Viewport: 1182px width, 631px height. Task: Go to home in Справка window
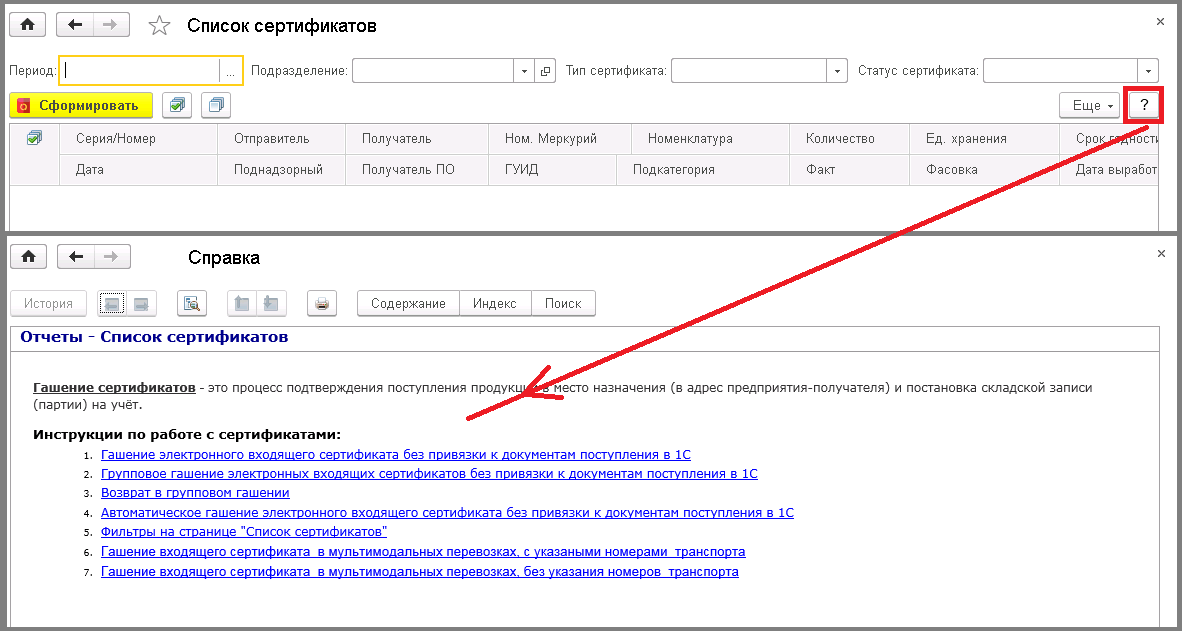coord(28,256)
